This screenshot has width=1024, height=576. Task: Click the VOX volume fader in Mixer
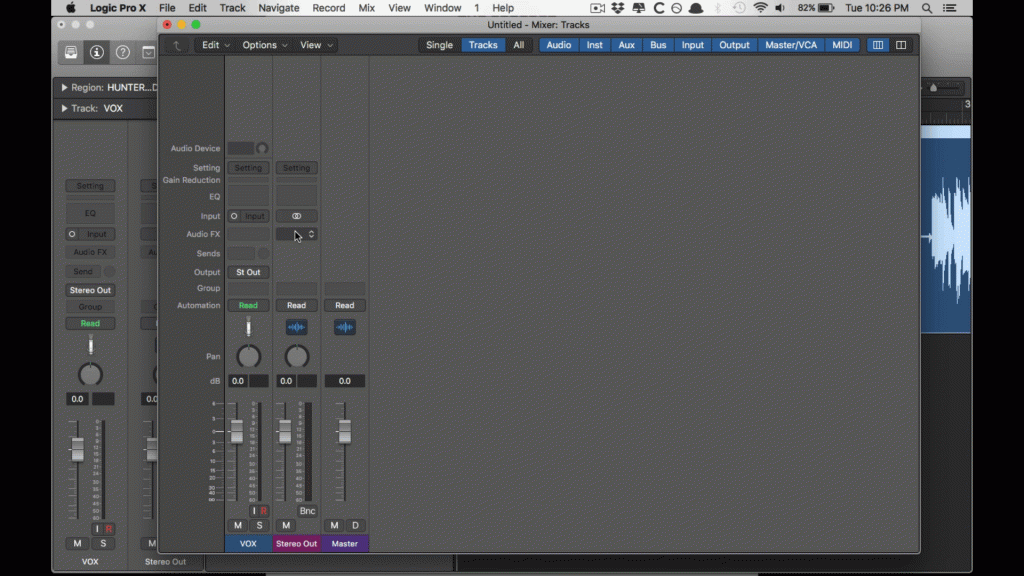coord(236,431)
